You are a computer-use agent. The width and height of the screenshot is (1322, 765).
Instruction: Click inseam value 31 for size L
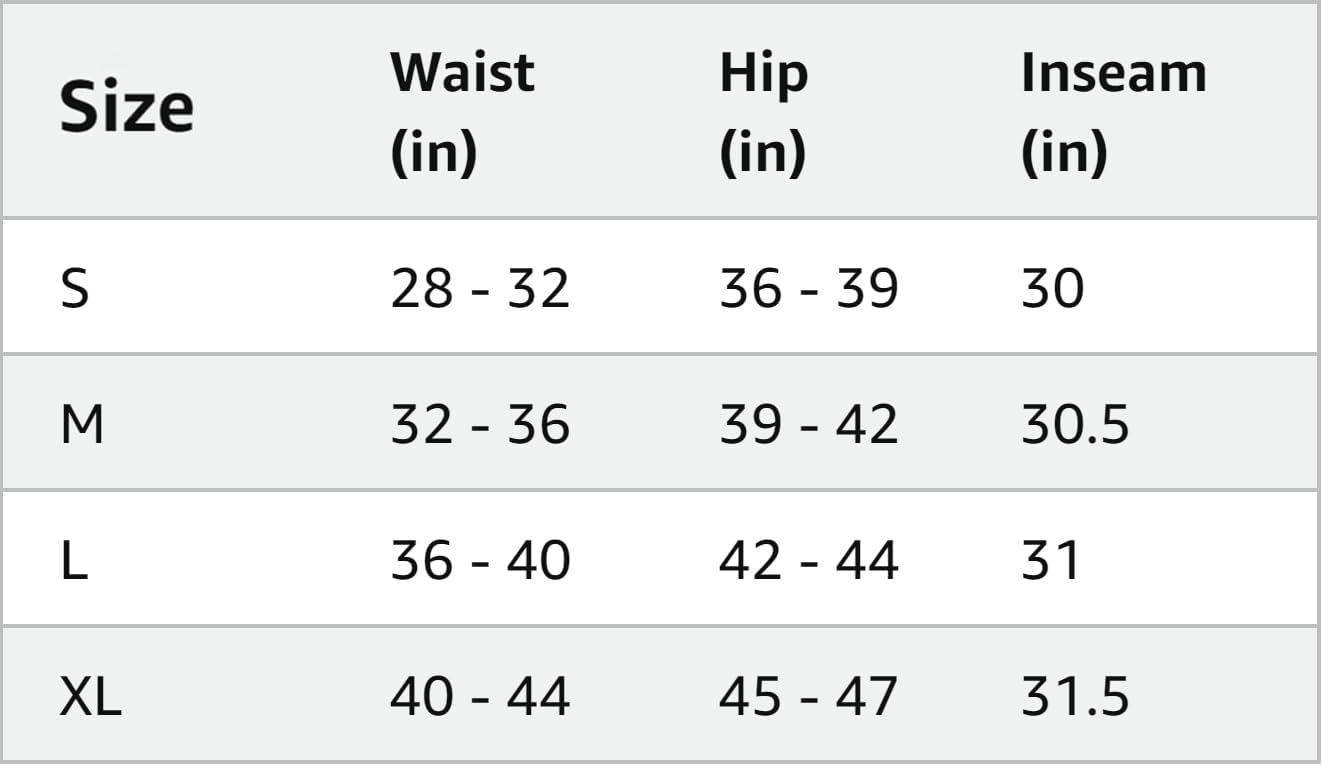tap(1050, 560)
